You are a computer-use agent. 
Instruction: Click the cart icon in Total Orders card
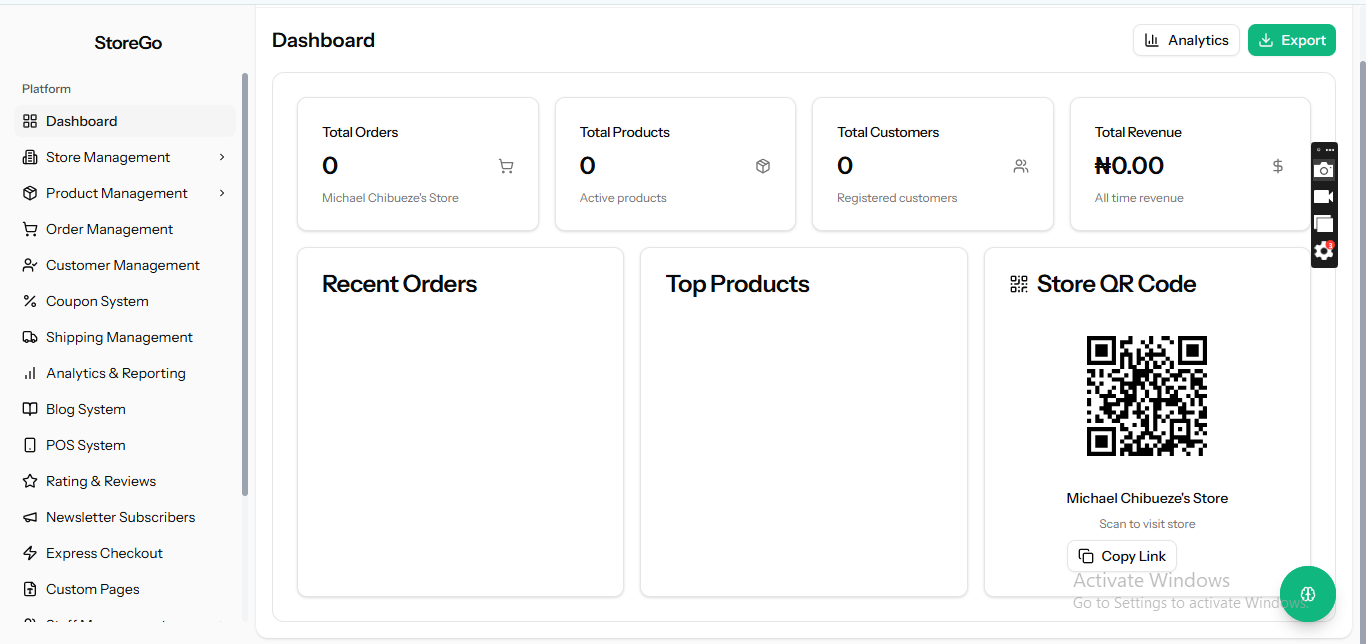coord(506,166)
